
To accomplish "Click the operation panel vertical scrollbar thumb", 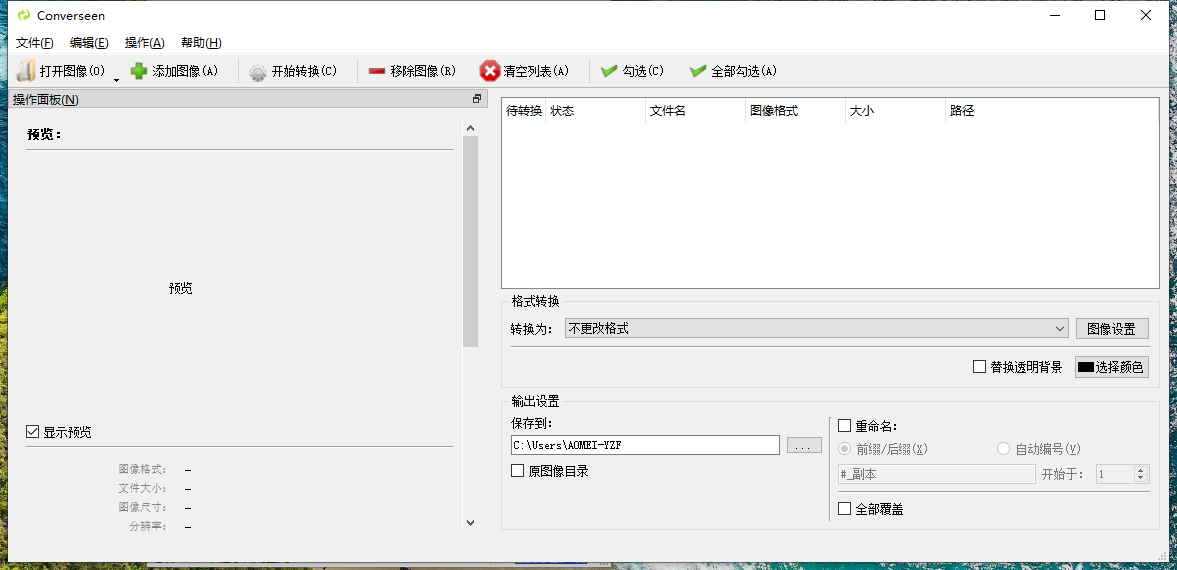I will 471,242.
